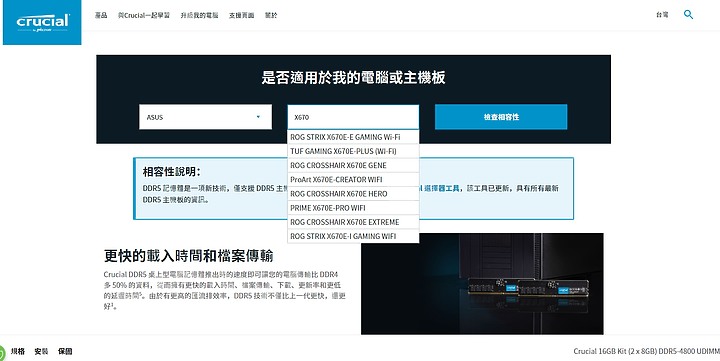Select ROG CROSSHAIR X670E HERO suggestion
The height and width of the screenshot is (361, 720).
pos(353,194)
